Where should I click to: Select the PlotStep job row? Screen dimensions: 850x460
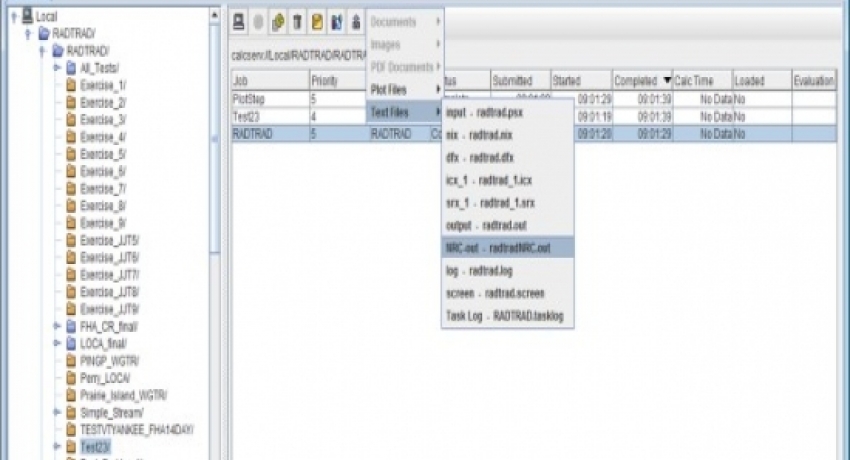coord(533,99)
